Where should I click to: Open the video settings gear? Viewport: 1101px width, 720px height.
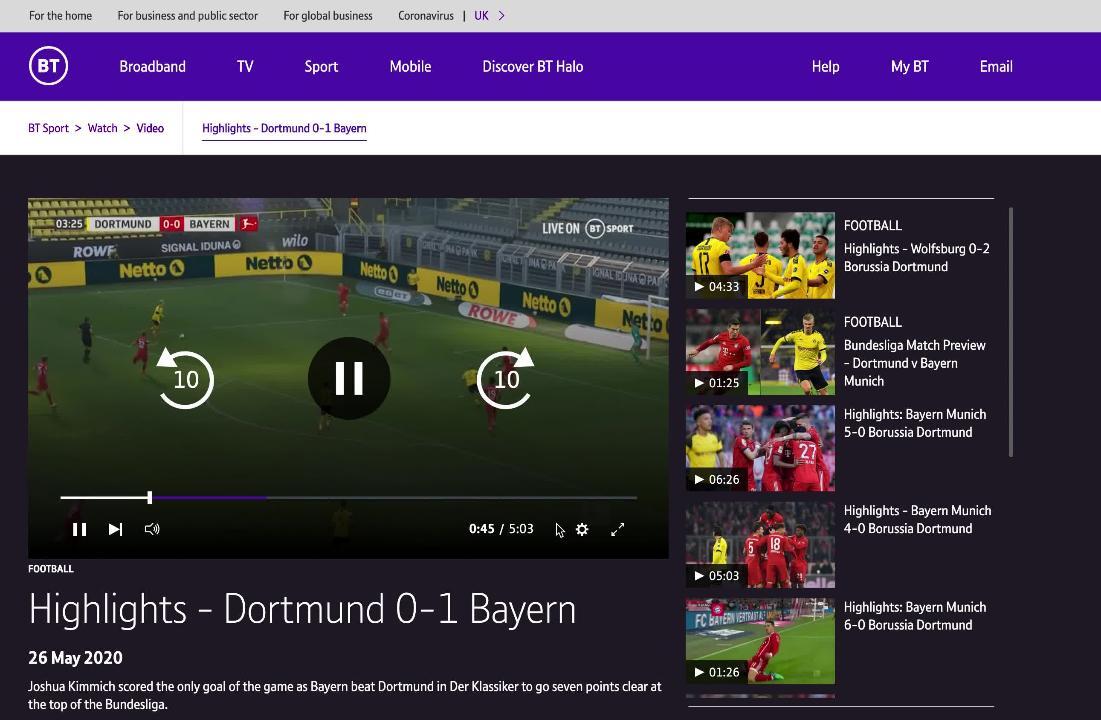[x=582, y=530]
